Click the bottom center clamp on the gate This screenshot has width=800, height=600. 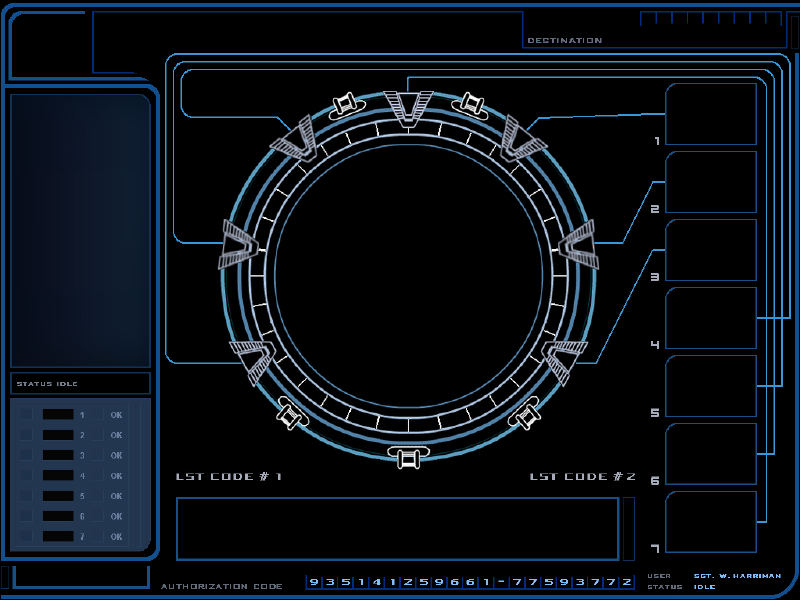408,457
